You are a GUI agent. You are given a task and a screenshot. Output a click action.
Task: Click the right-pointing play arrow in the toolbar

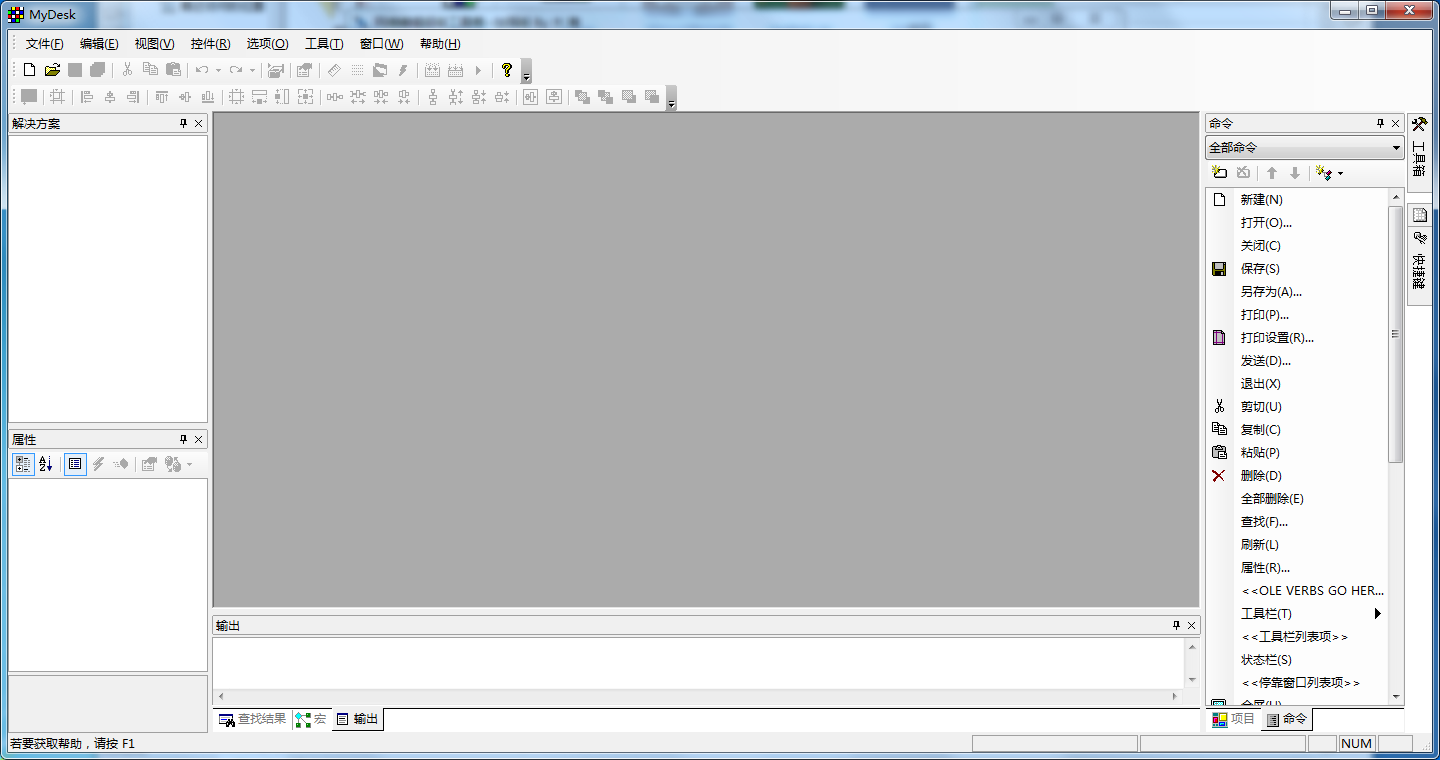click(478, 70)
